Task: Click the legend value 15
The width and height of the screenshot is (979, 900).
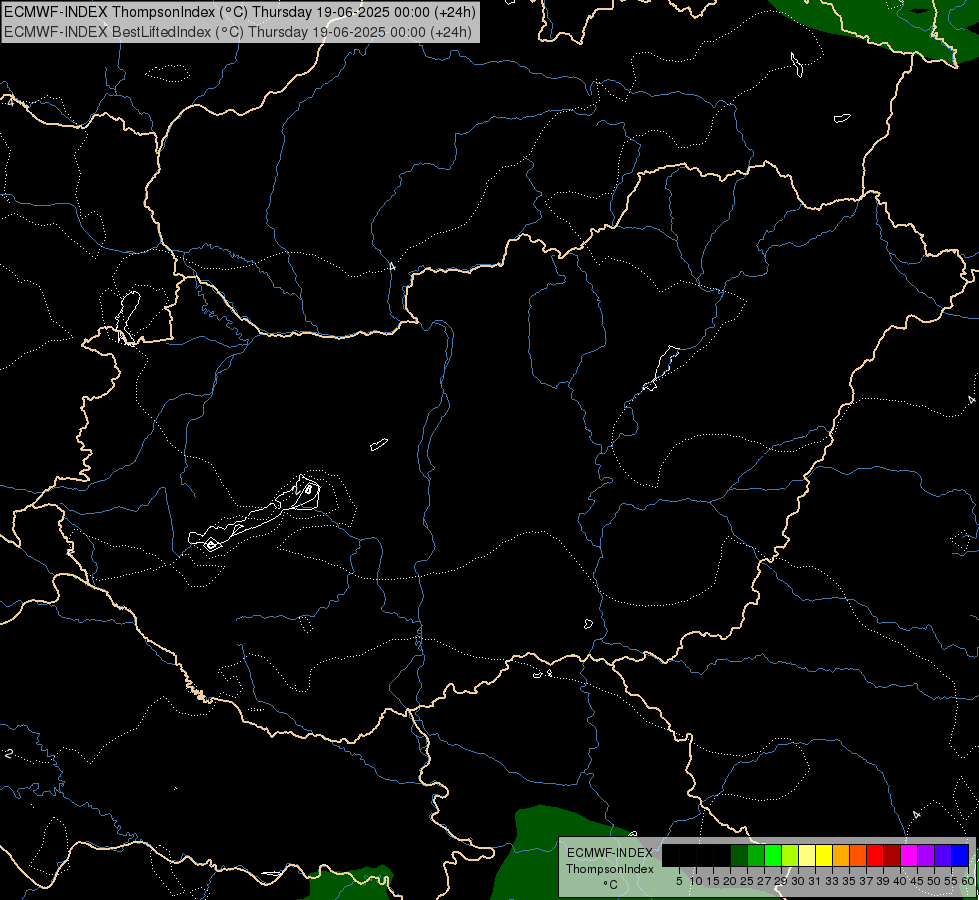Action: 714,881
